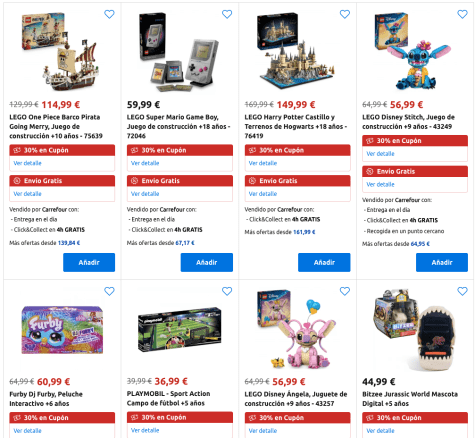Open the Furby Dj Furby product image
The width and height of the screenshot is (475, 438).
click(62, 330)
